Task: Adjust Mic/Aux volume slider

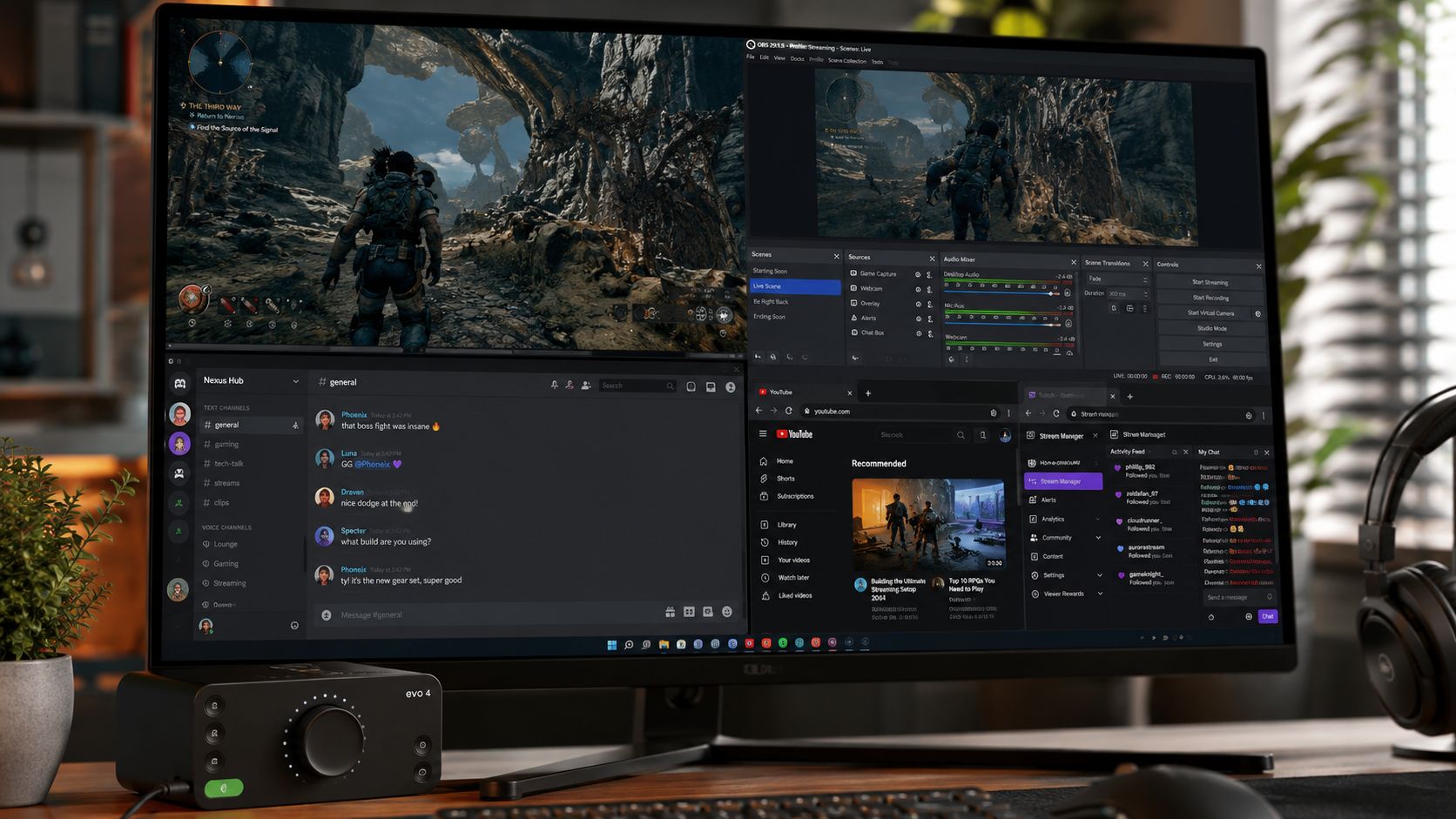Action: click(1001, 324)
